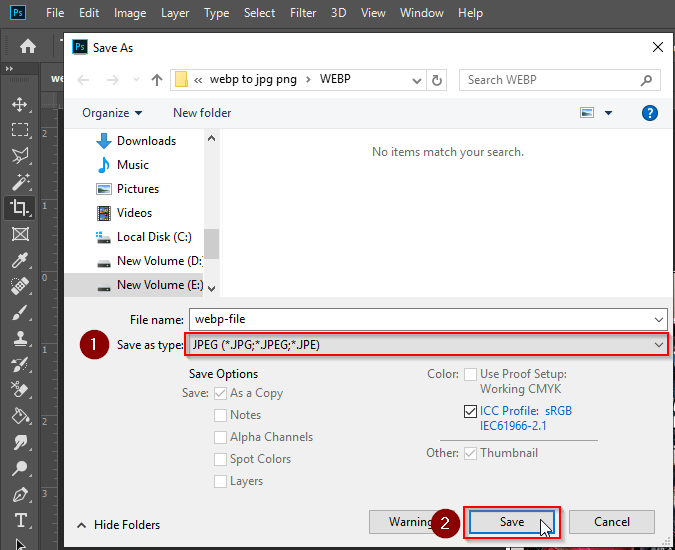Screen dimensions: 675x550
Task: Click the webp to jpg png breadcrumb
Action: [x=253, y=79]
